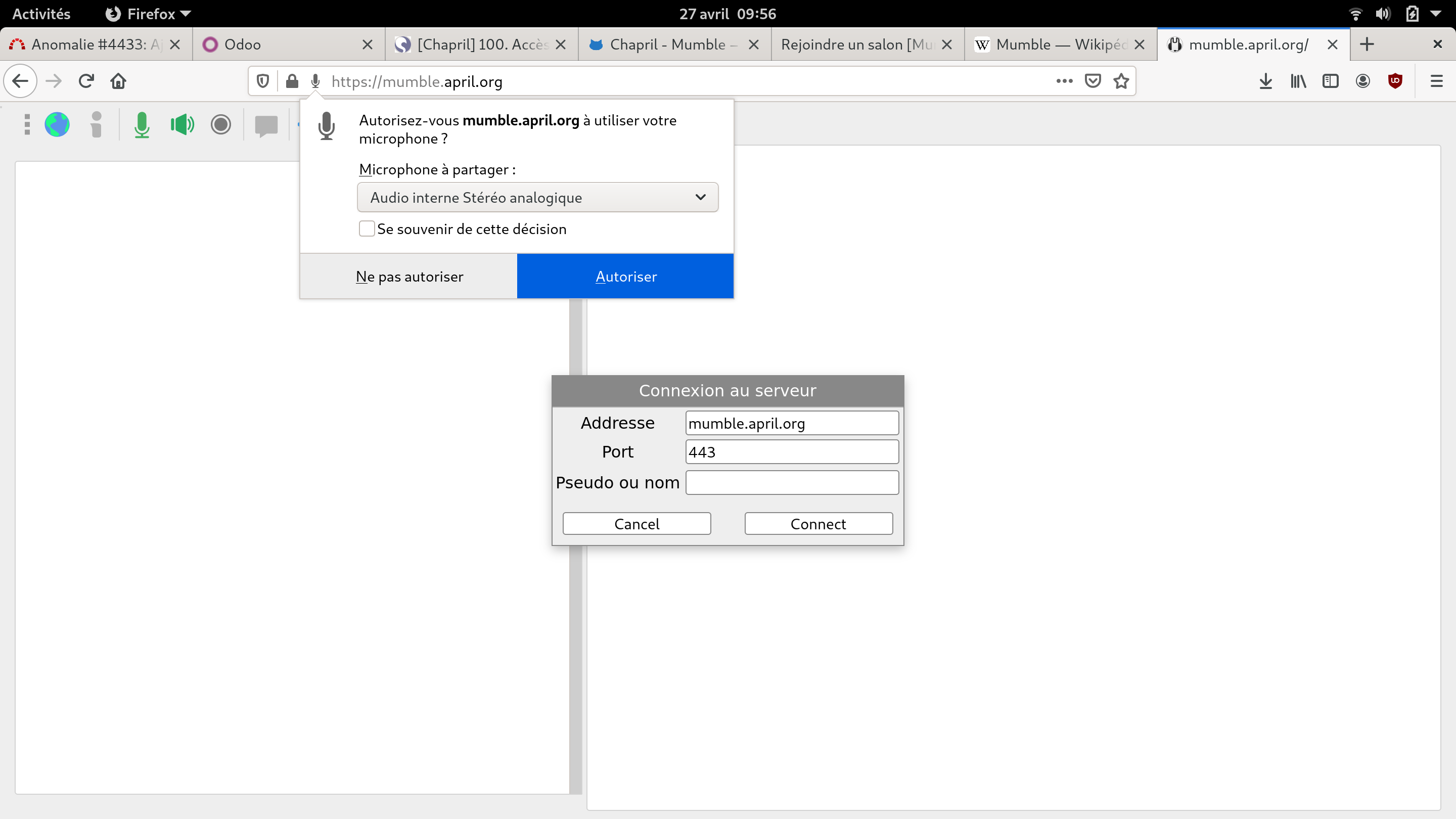Click the system volume icon
Screen dimensions: 1456x819
(1384, 14)
